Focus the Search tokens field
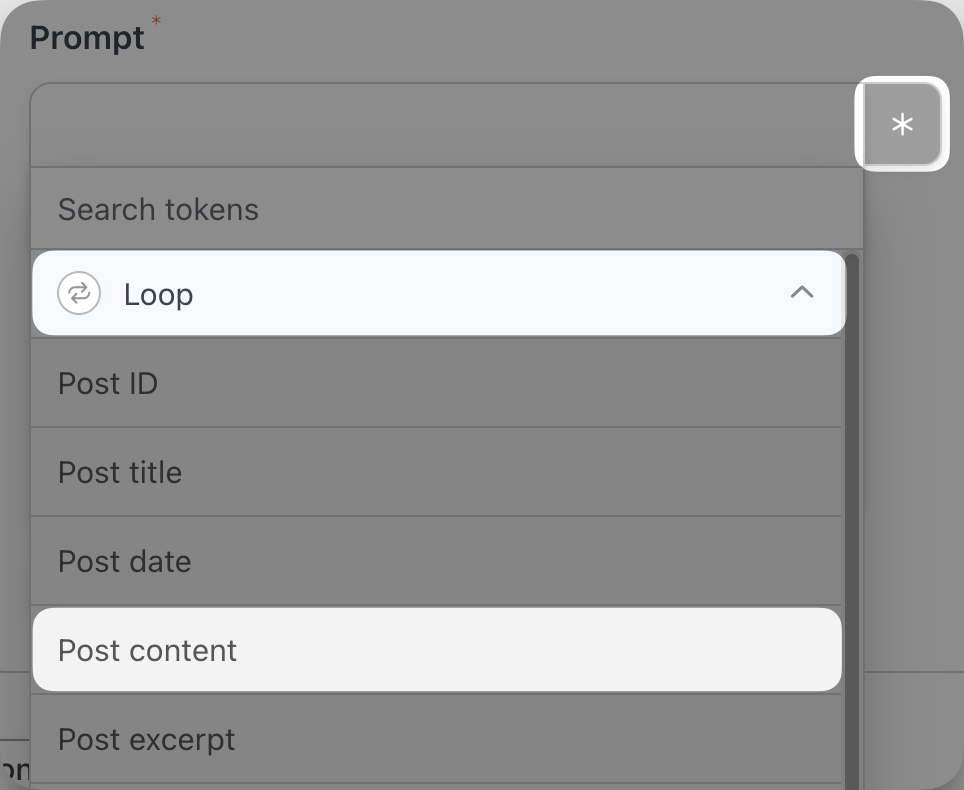The height and width of the screenshot is (790, 964). [x=447, y=209]
